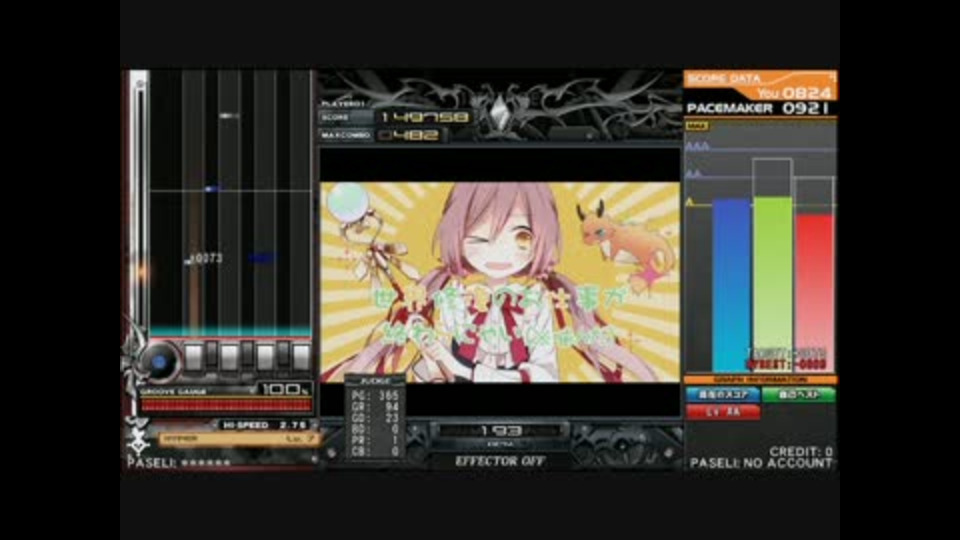Click the AAA grade line label
The image size is (960, 540).
pos(697,146)
